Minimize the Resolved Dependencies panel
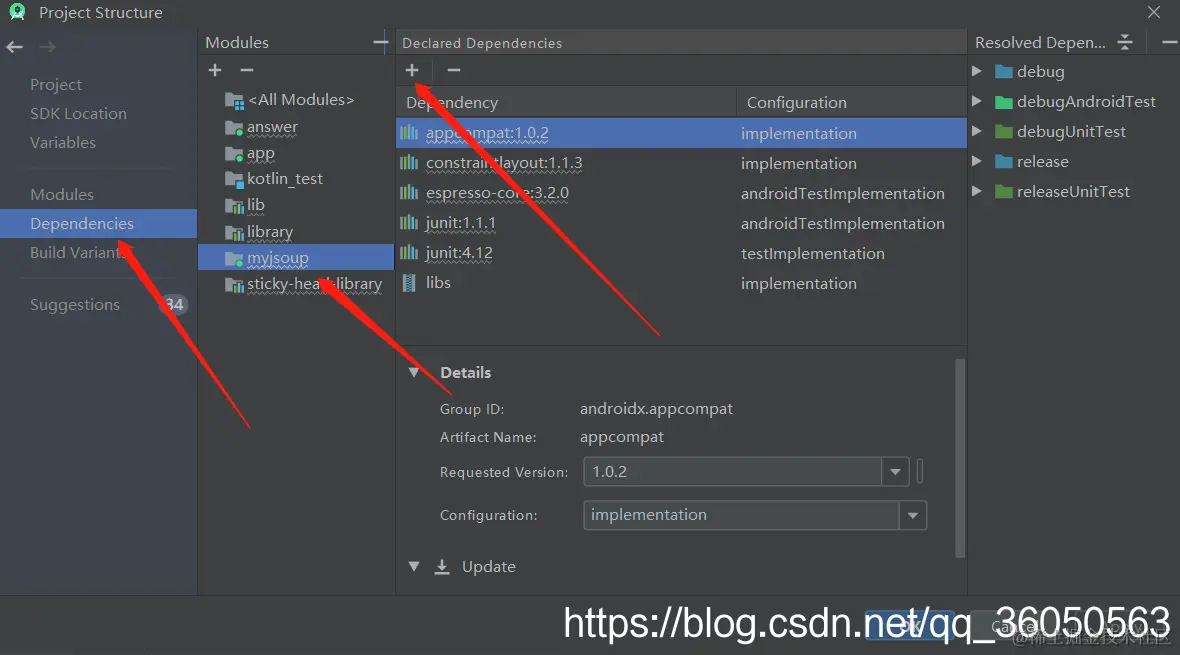This screenshot has height=655, width=1180. pyautogui.click(x=1169, y=42)
